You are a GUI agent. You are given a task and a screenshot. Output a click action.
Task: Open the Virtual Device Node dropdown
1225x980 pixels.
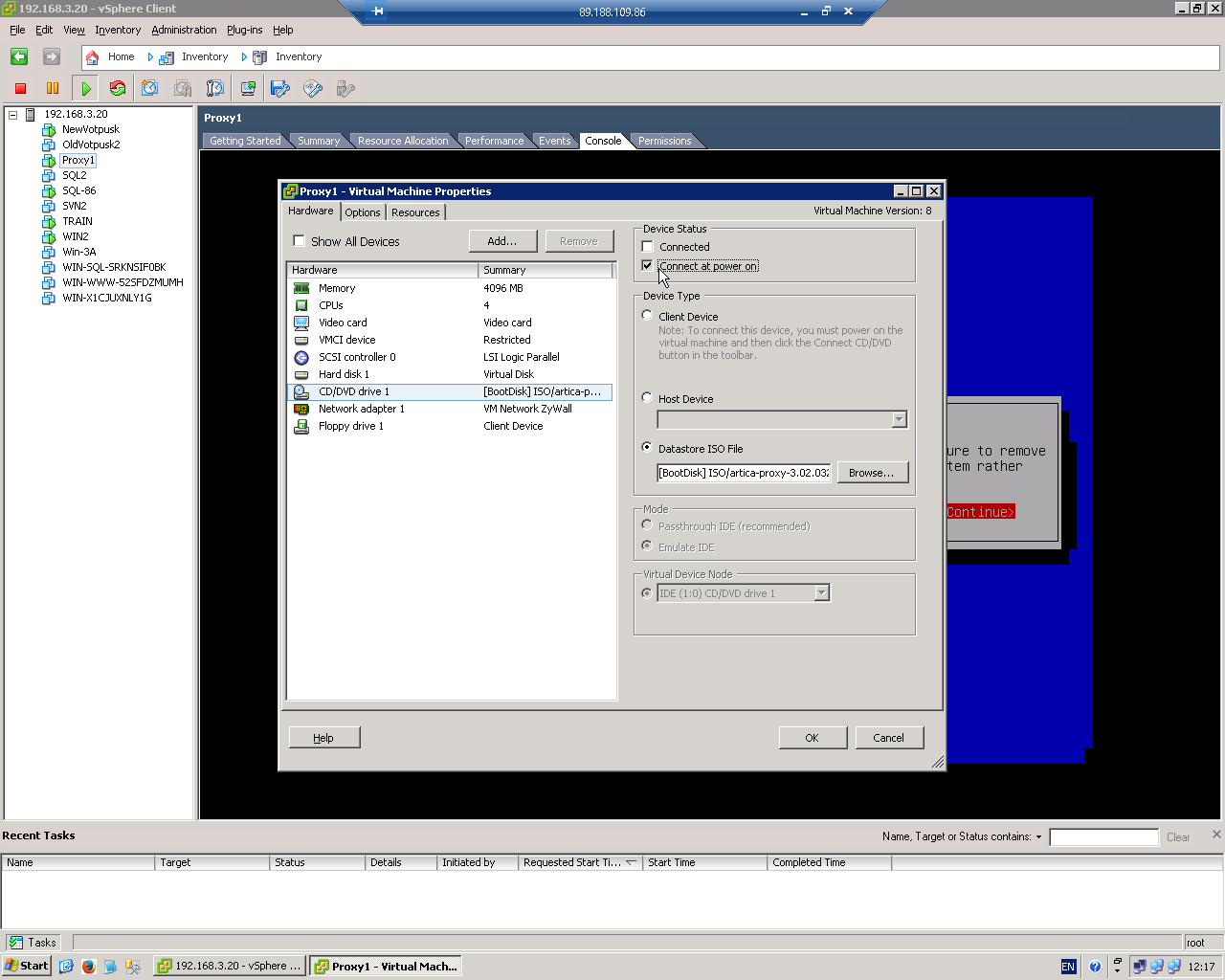[x=821, y=593]
